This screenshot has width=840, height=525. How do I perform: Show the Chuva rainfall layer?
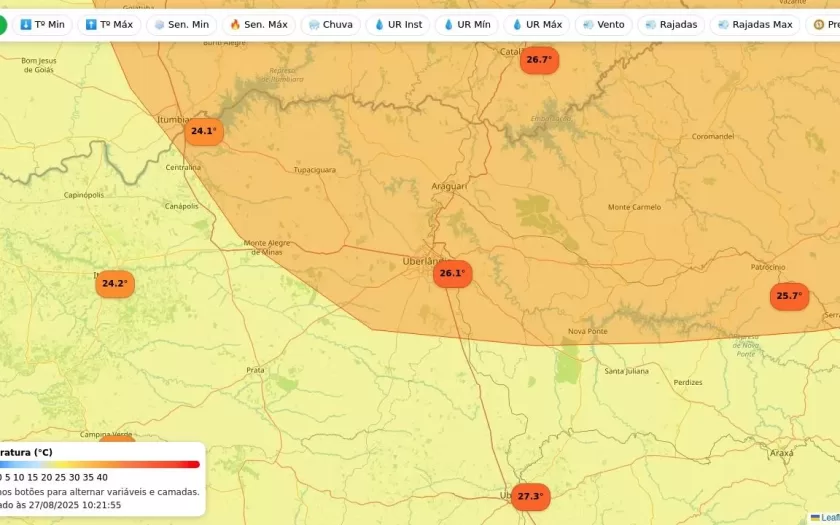pos(330,24)
